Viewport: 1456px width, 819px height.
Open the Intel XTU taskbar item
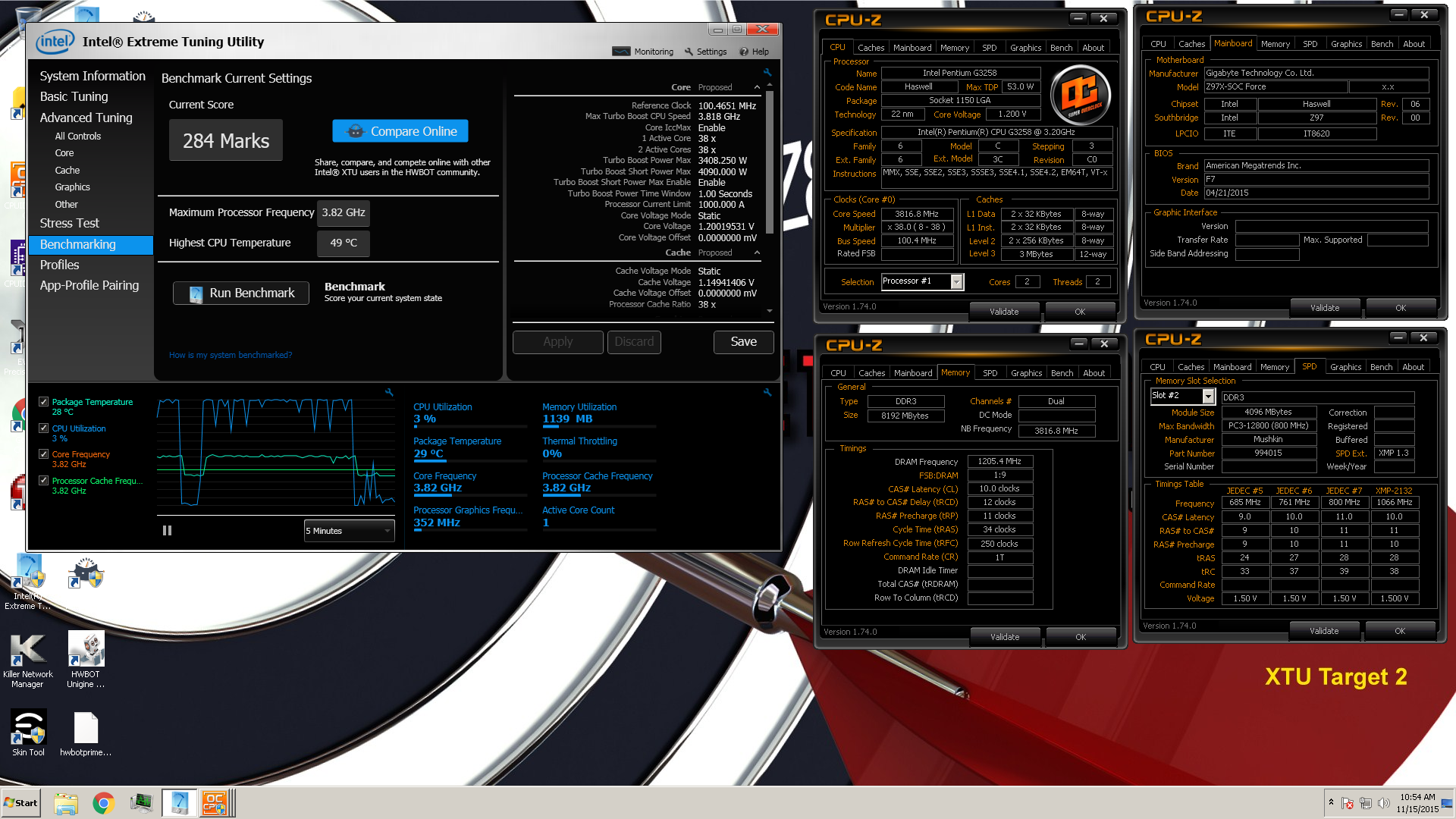[x=180, y=803]
